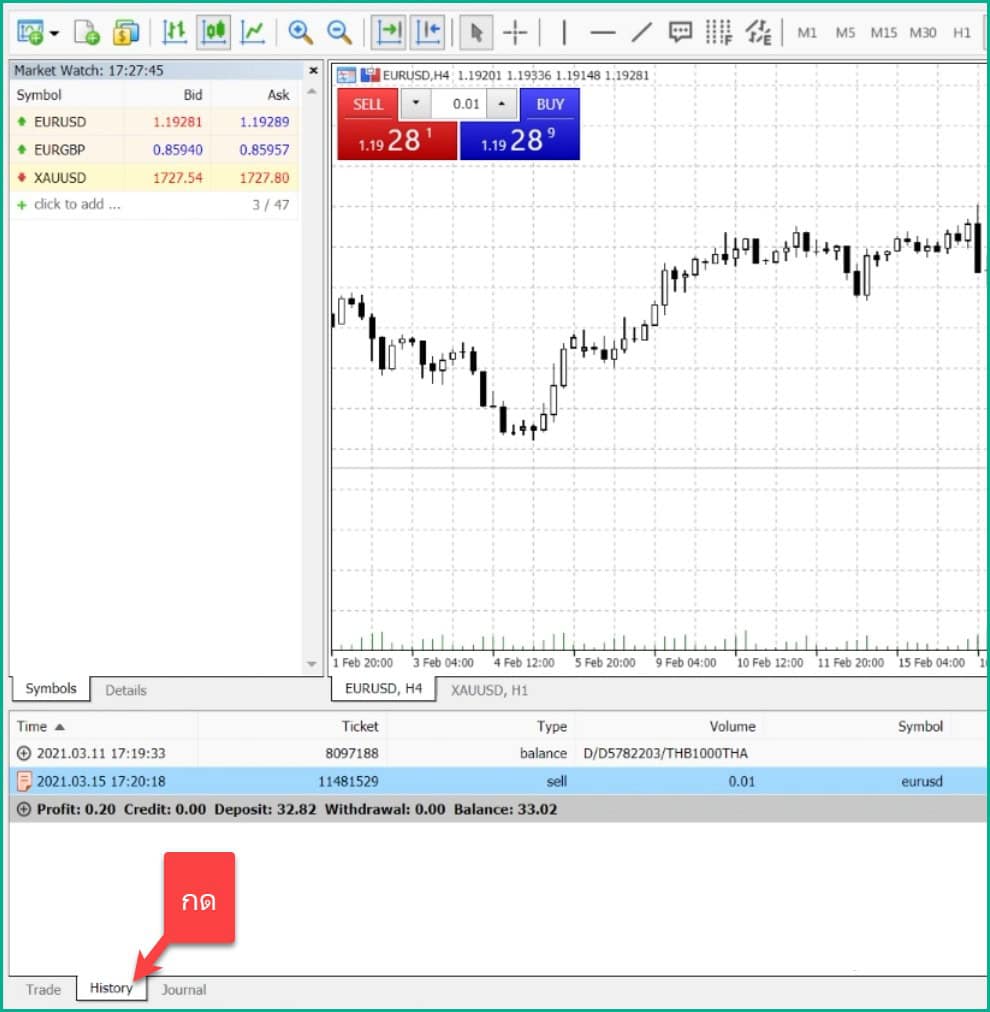Zoom out on the chart
This screenshot has width=990, height=1012.
[339, 32]
